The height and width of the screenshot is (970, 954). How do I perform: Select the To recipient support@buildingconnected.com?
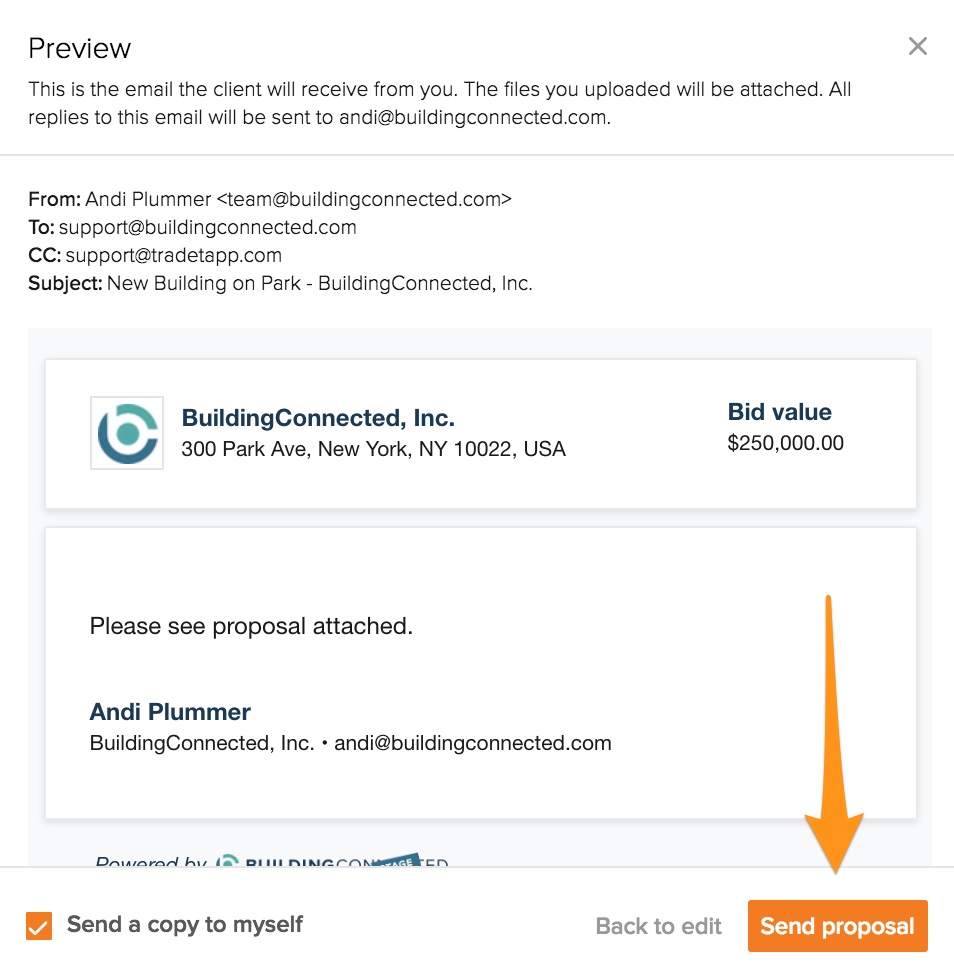click(x=207, y=227)
